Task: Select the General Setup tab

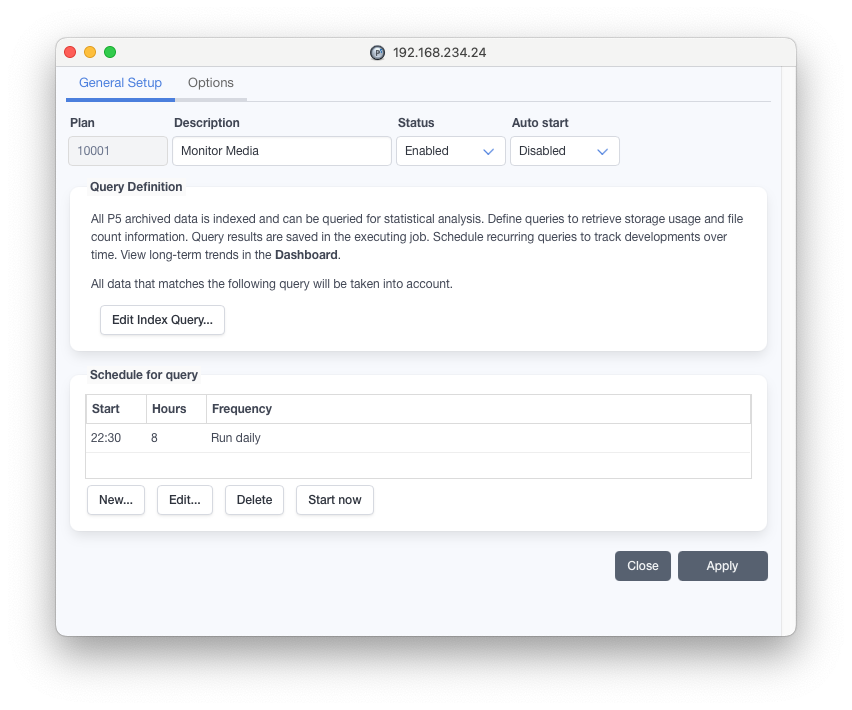Action: coord(121,83)
